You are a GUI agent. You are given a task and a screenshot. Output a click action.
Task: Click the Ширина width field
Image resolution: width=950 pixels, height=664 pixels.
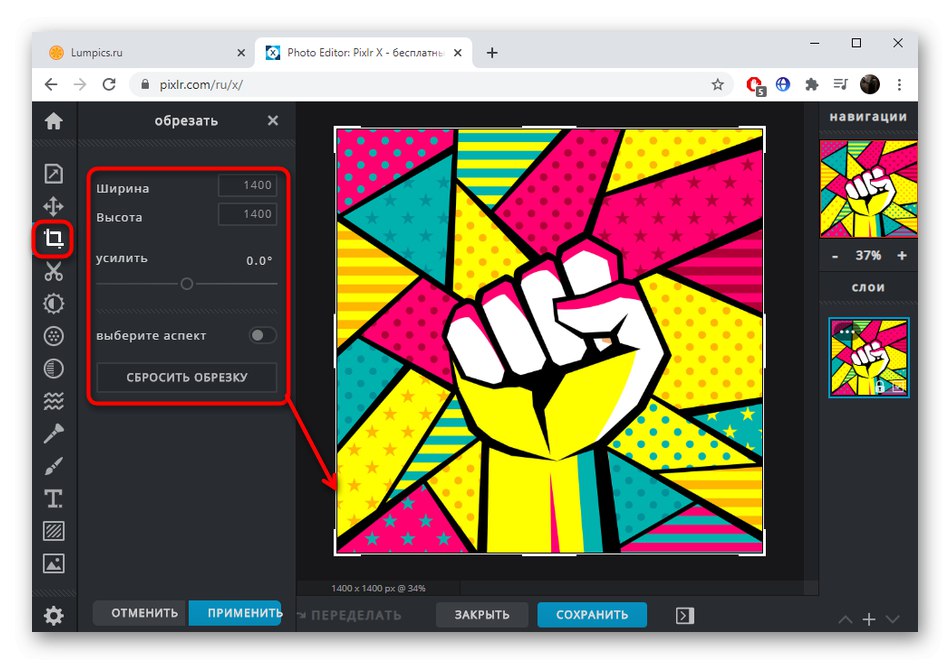pyautogui.click(x=247, y=185)
